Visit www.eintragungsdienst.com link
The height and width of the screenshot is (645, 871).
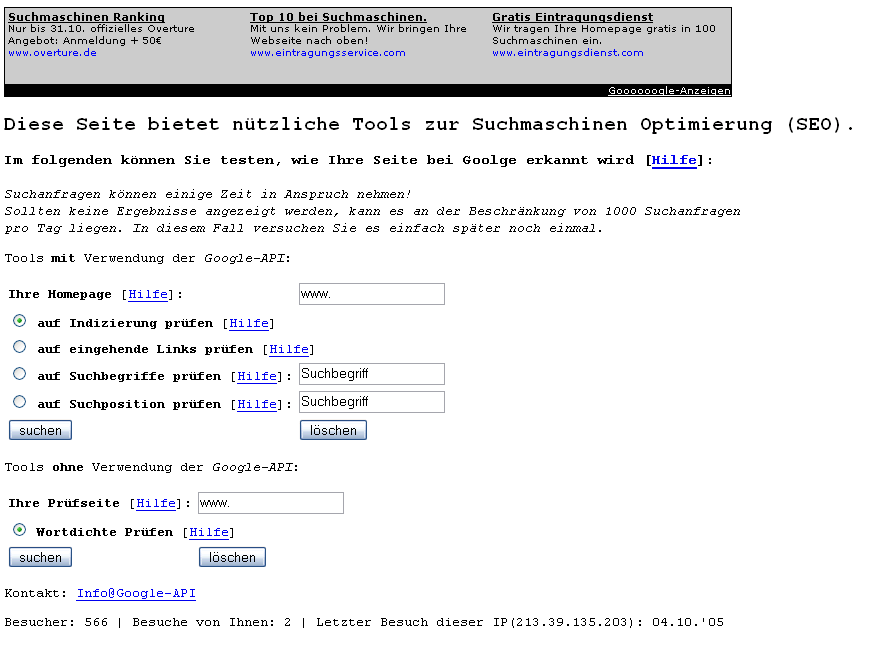coord(568,53)
